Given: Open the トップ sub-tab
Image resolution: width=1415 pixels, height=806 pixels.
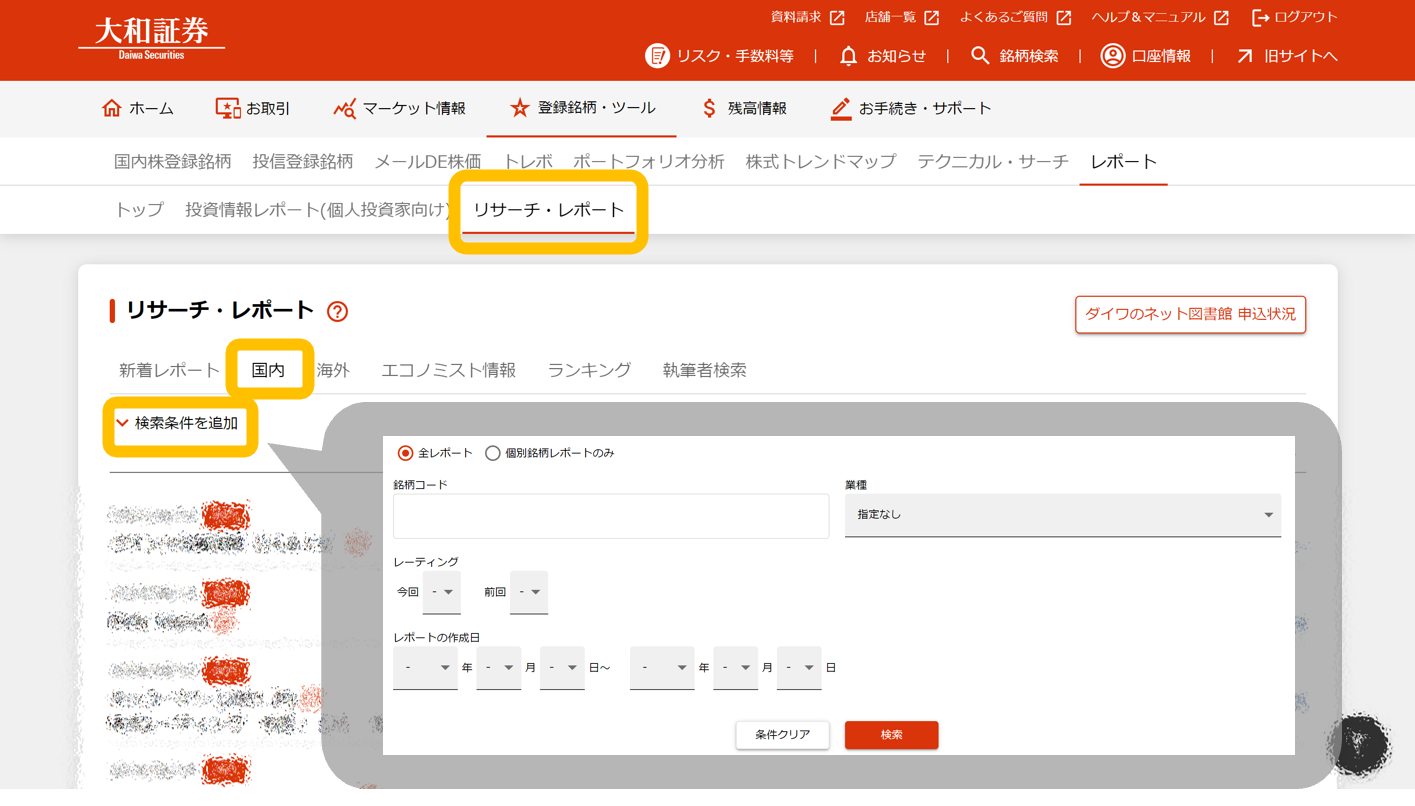Looking at the screenshot, I should (x=139, y=210).
